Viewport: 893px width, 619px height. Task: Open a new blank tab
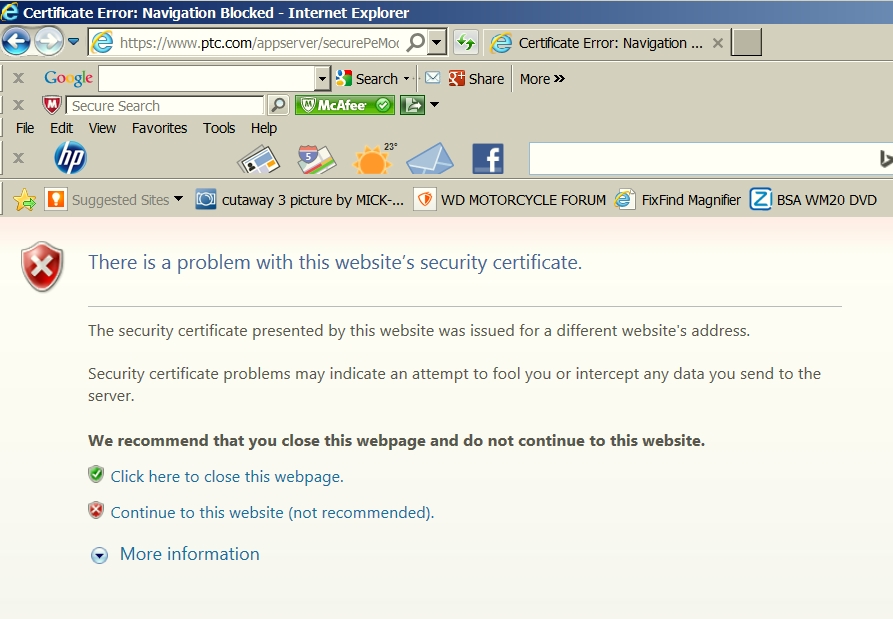click(x=746, y=43)
